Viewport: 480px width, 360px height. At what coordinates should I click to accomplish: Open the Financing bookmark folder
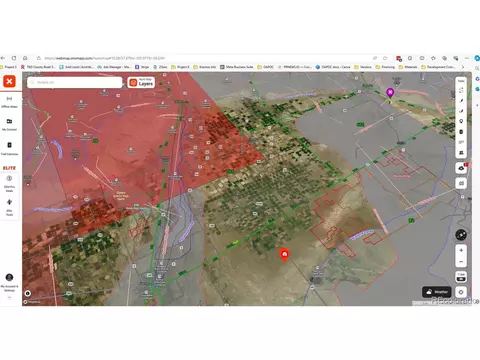click(x=385, y=67)
